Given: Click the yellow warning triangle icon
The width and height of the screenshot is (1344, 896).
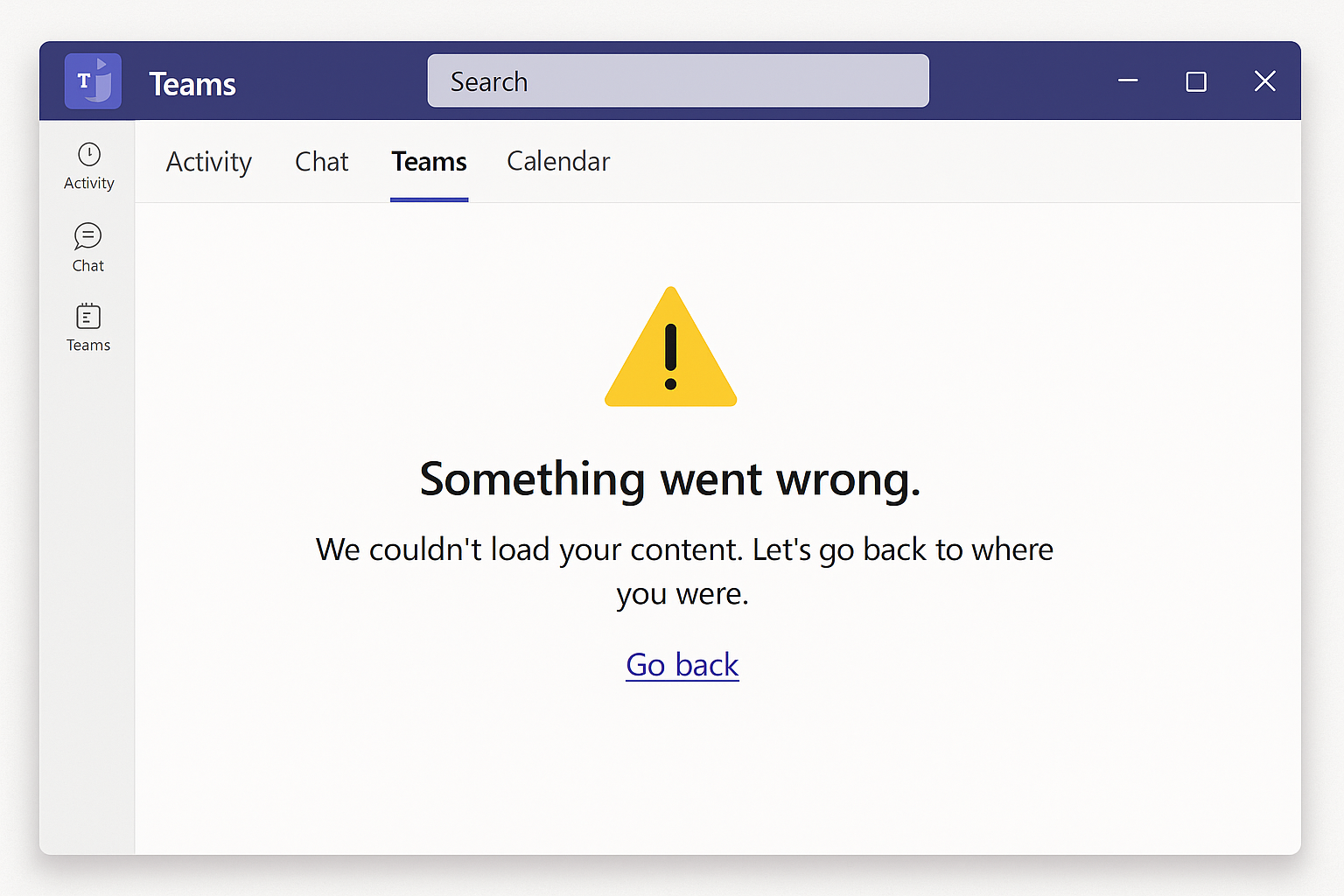Looking at the screenshot, I should point(671,347).
